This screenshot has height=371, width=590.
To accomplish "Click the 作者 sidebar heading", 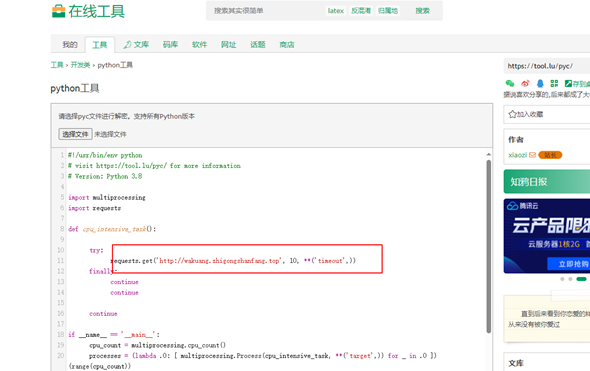I will pyautogui.click(x=516, y=140).
